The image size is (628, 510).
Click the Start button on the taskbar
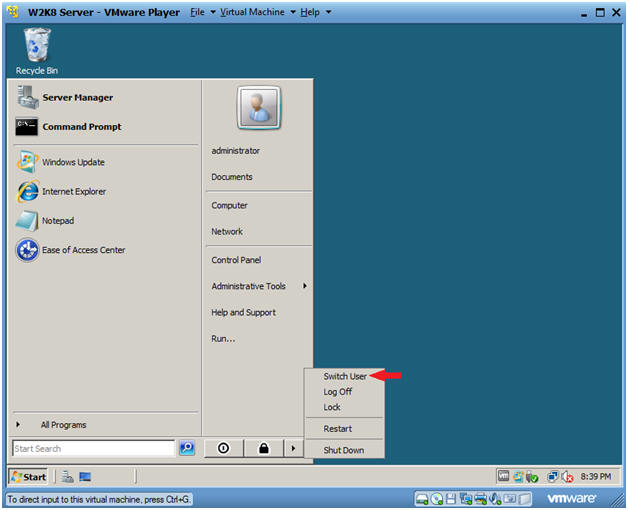click(x=28, y=477)
